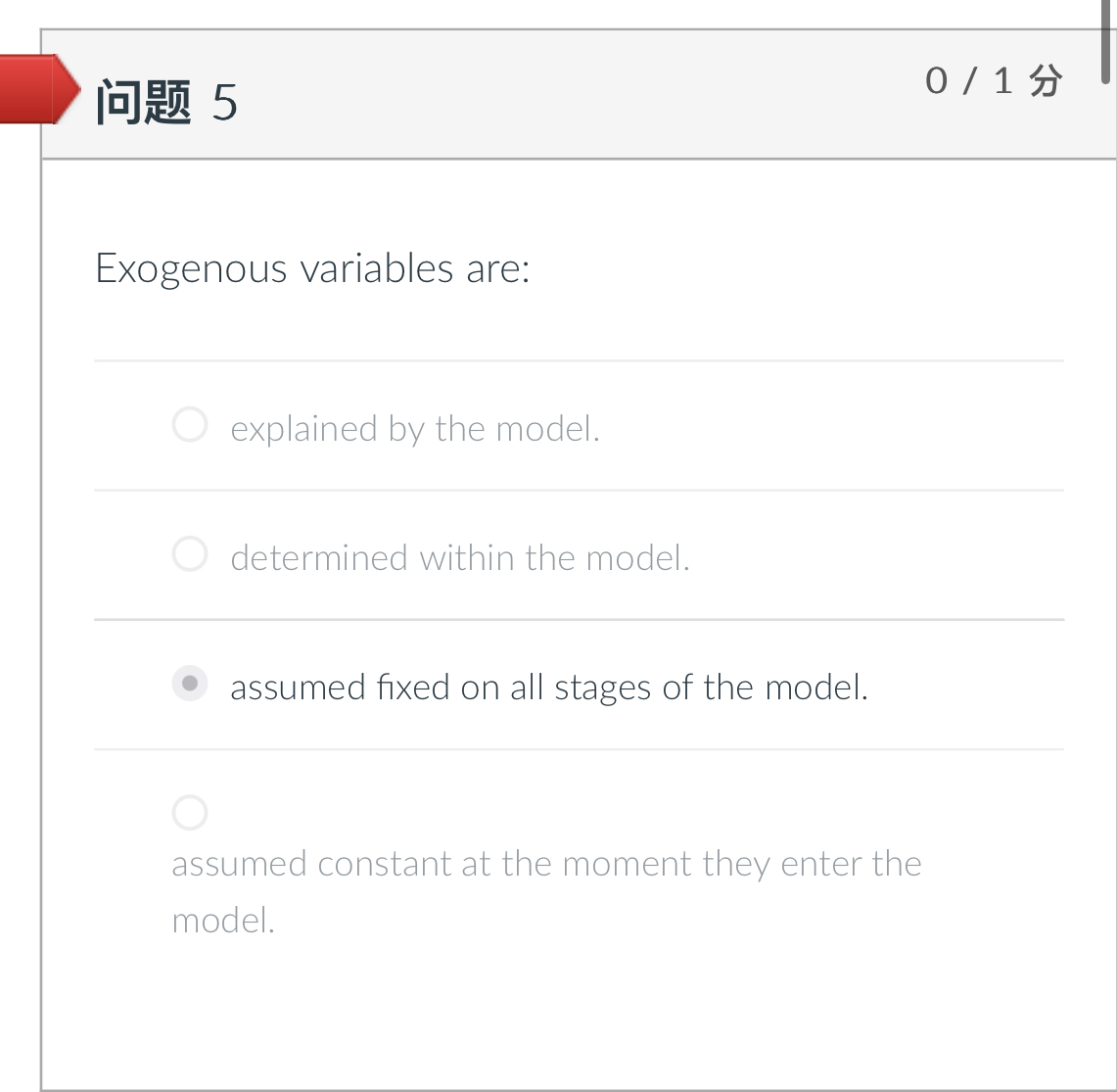Screen dimensions: 1117x1092
Task: Click the score indicator "0 / 1 分"
Action: [x=995, y=82]
